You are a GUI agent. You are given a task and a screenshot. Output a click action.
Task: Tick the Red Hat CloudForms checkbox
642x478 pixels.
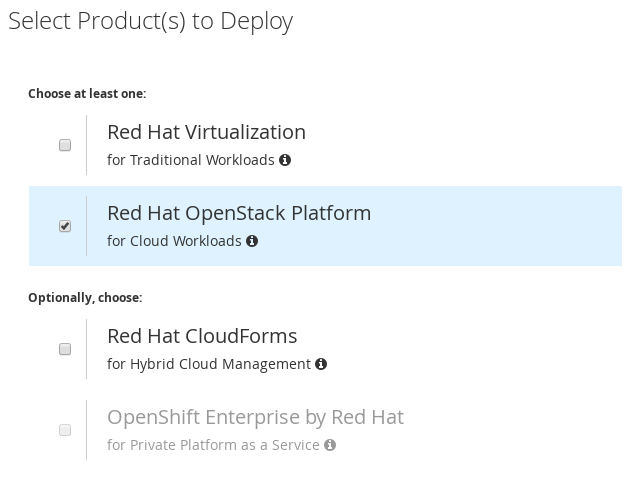click(65, 349)
